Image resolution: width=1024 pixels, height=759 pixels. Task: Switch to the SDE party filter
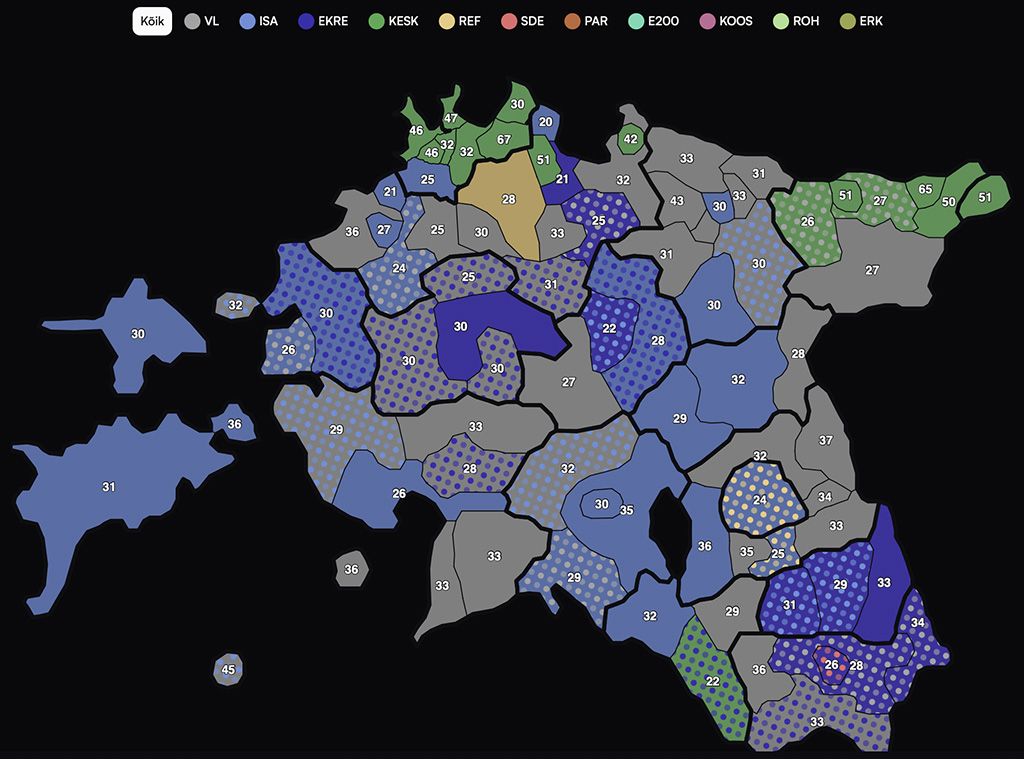tap(523, 21)
